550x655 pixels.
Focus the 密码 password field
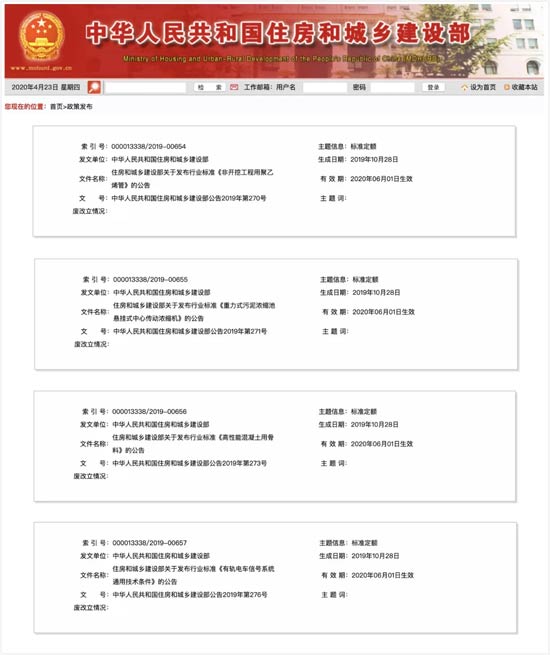point(393,87)
